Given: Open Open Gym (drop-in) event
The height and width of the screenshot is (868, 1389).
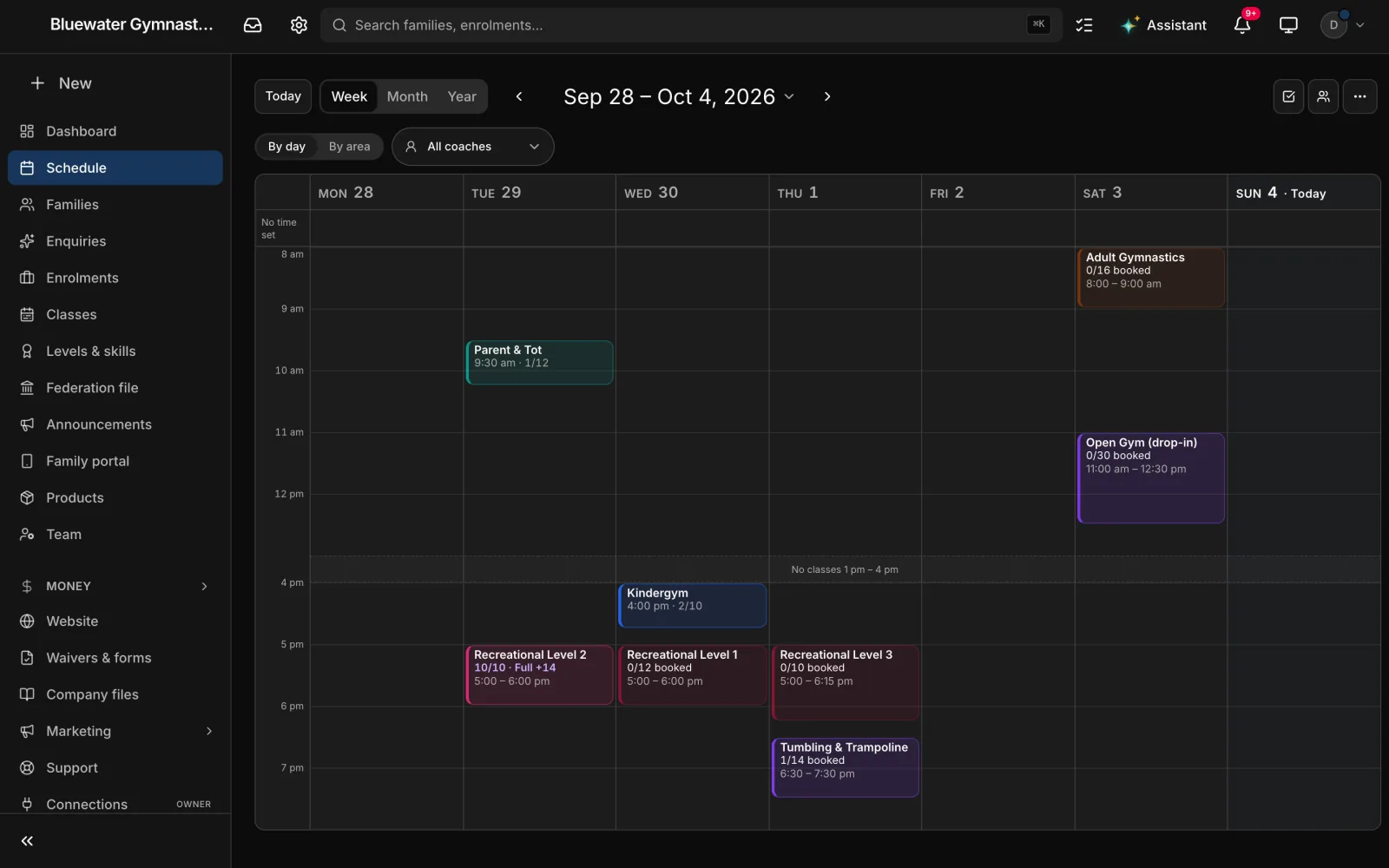Looking at the screenshot, I should 1151,478.
